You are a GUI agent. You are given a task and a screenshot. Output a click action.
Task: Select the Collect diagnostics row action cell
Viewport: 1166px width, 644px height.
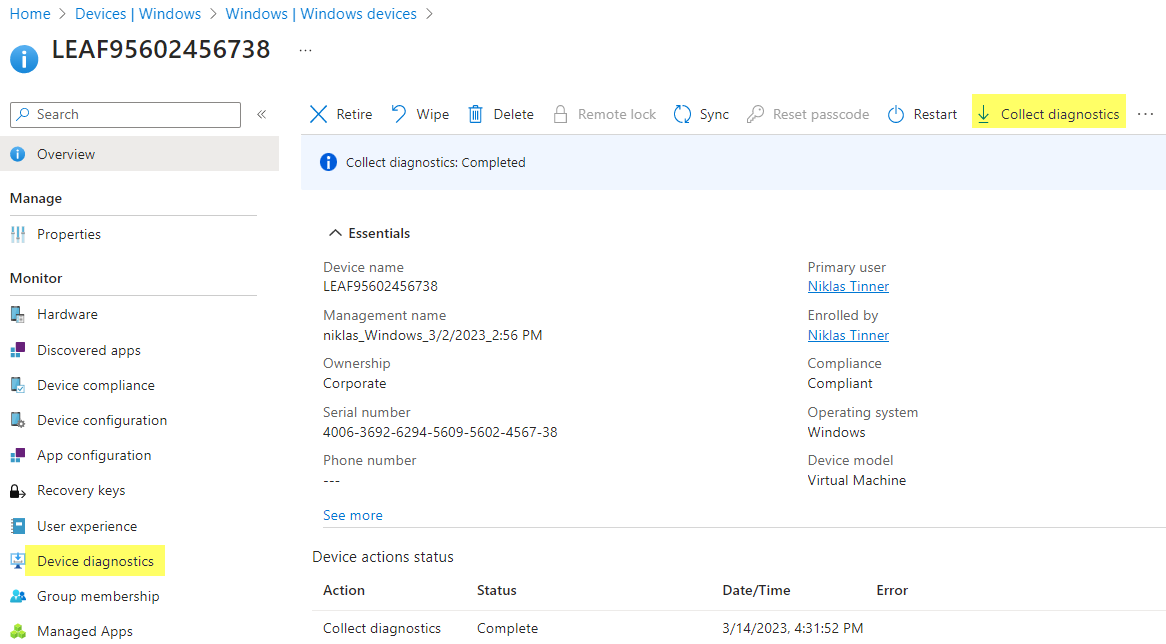(x=382, y=628)
